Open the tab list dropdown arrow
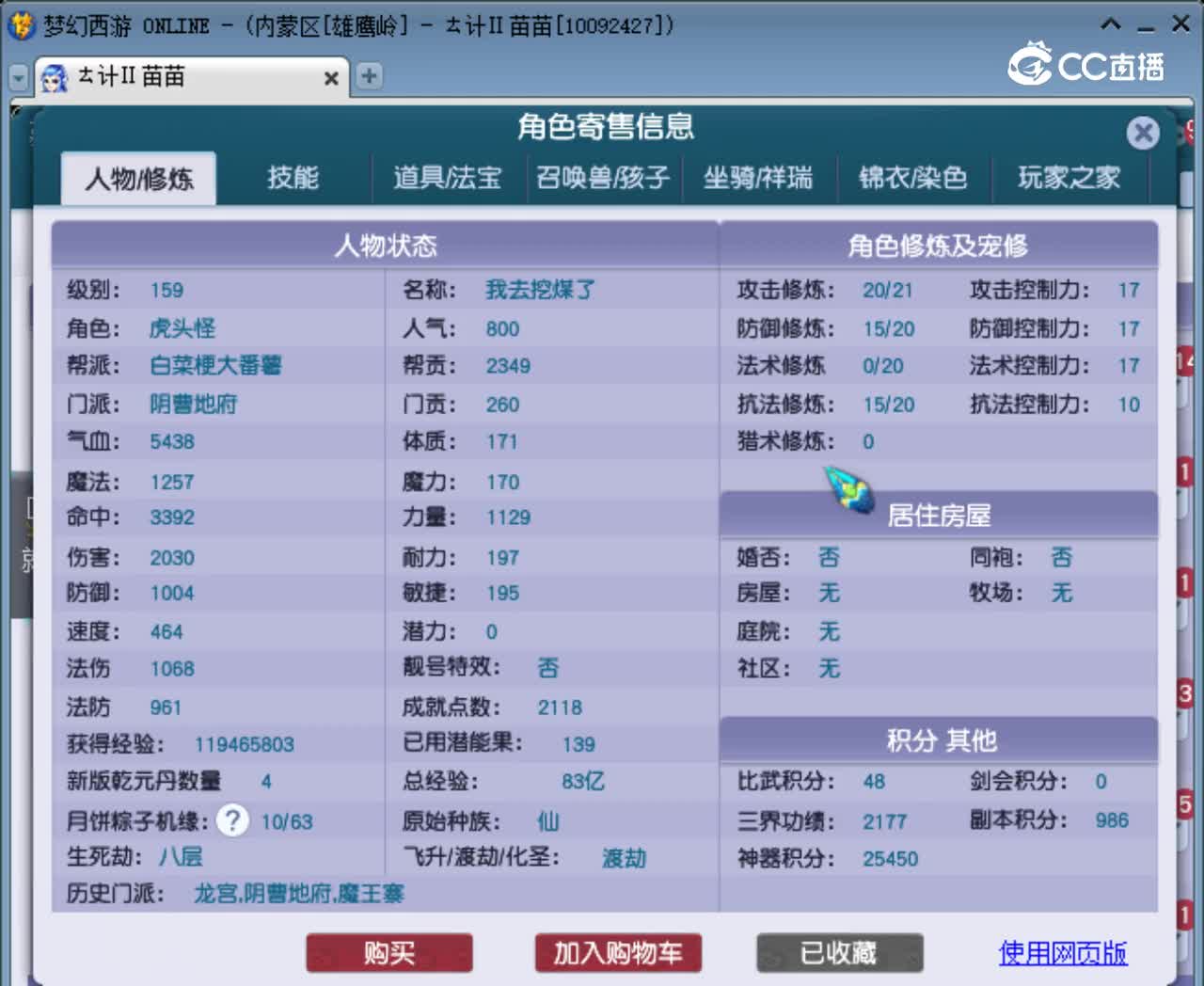 click(18, 77)
